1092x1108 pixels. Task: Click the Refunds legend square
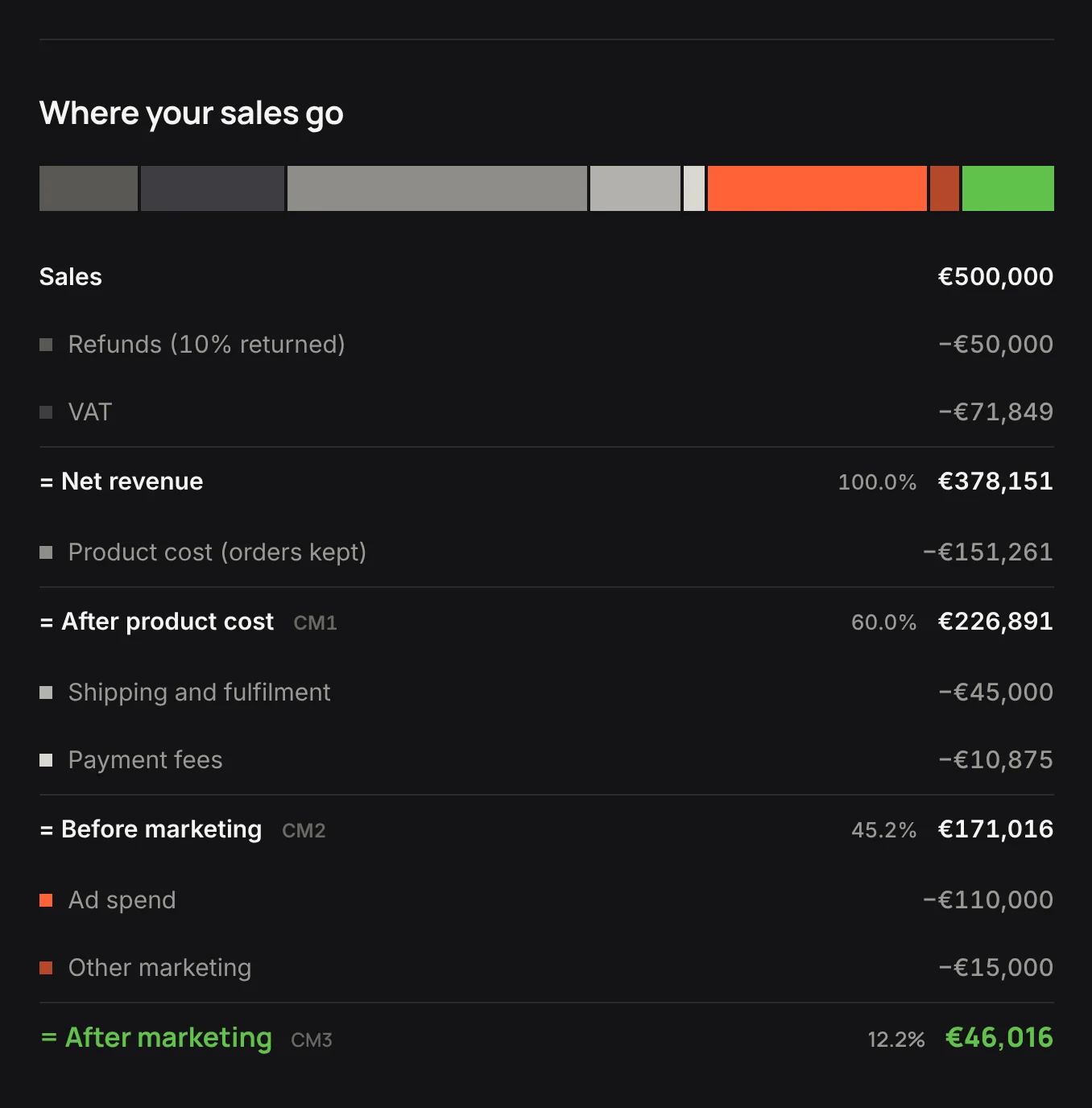46,345
